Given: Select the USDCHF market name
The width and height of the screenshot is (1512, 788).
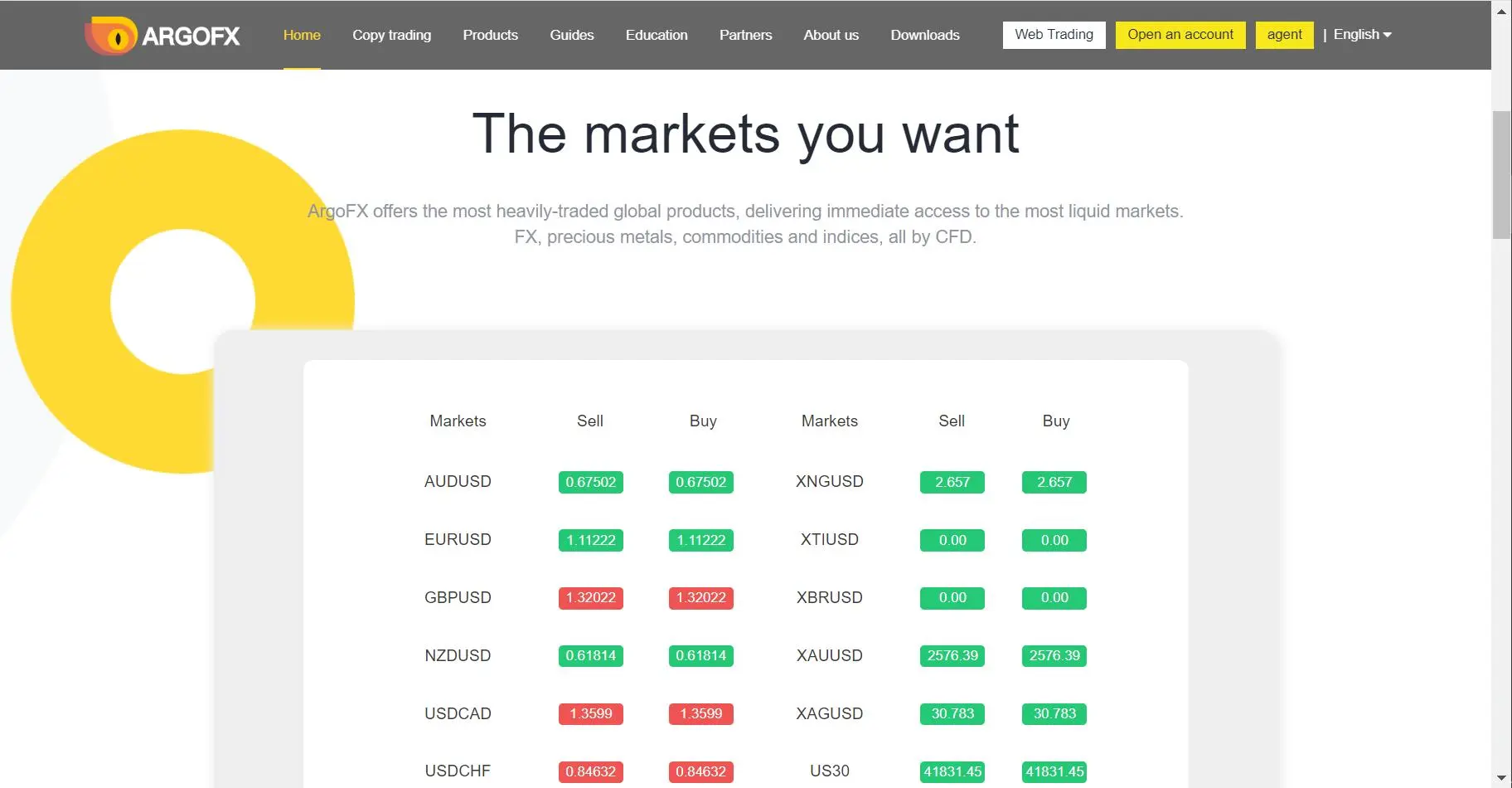Looking at the screenshot, I should click(x=458, y=771).
